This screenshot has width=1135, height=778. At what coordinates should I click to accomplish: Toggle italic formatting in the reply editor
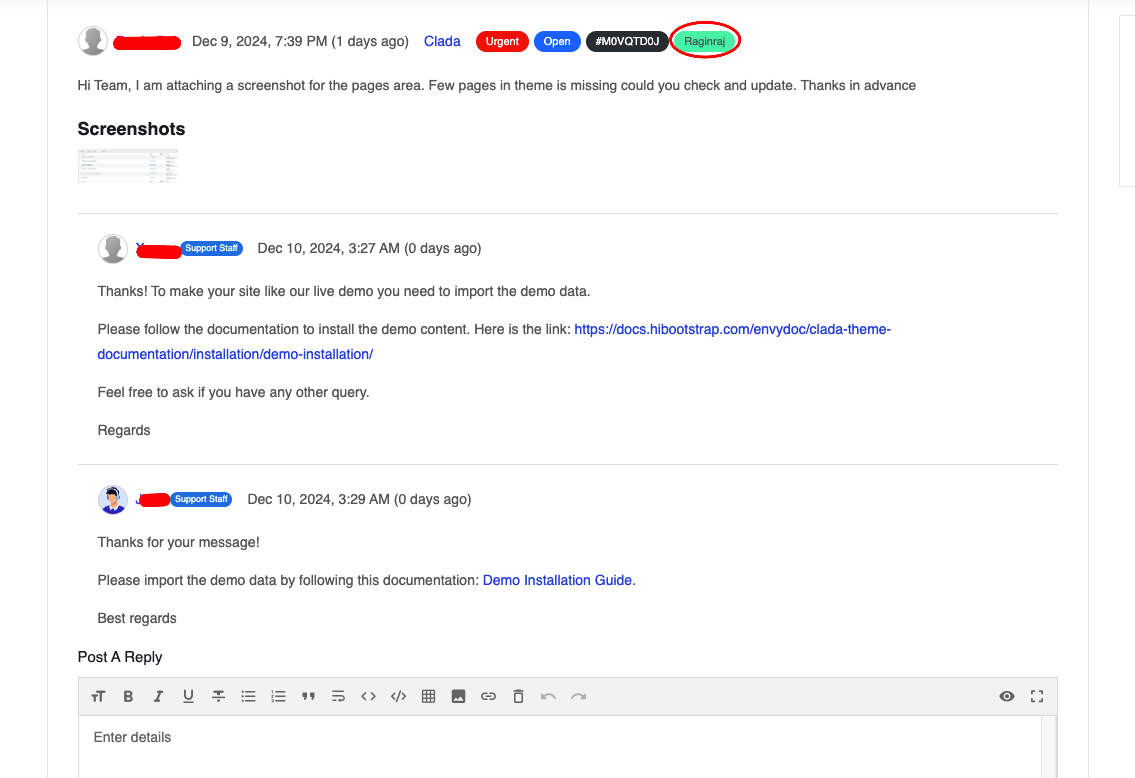coord(158,696)
